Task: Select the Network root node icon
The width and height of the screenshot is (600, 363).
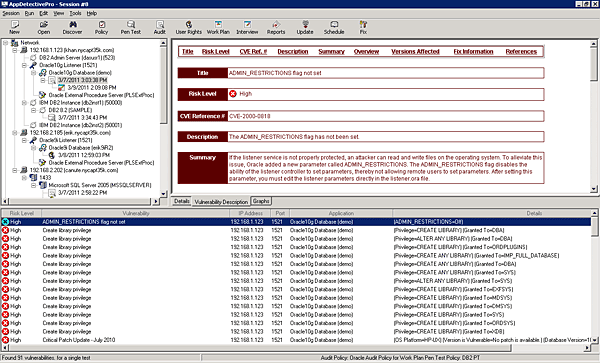Action: (x=15, y=43)
